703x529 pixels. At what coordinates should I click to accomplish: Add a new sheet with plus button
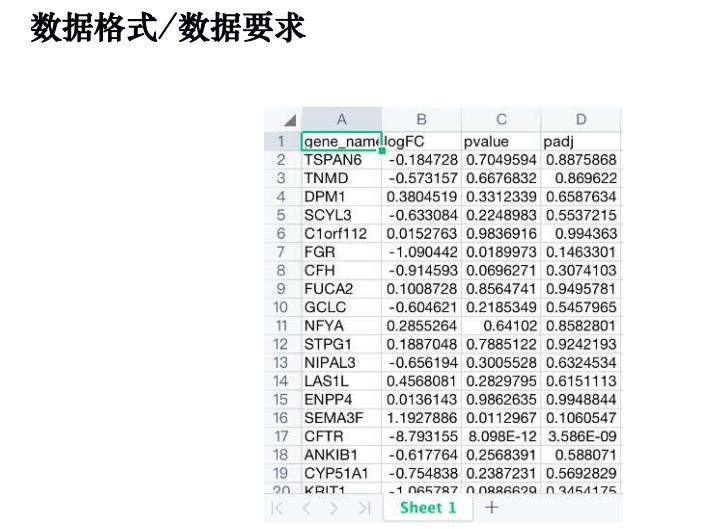coord(492,507)
